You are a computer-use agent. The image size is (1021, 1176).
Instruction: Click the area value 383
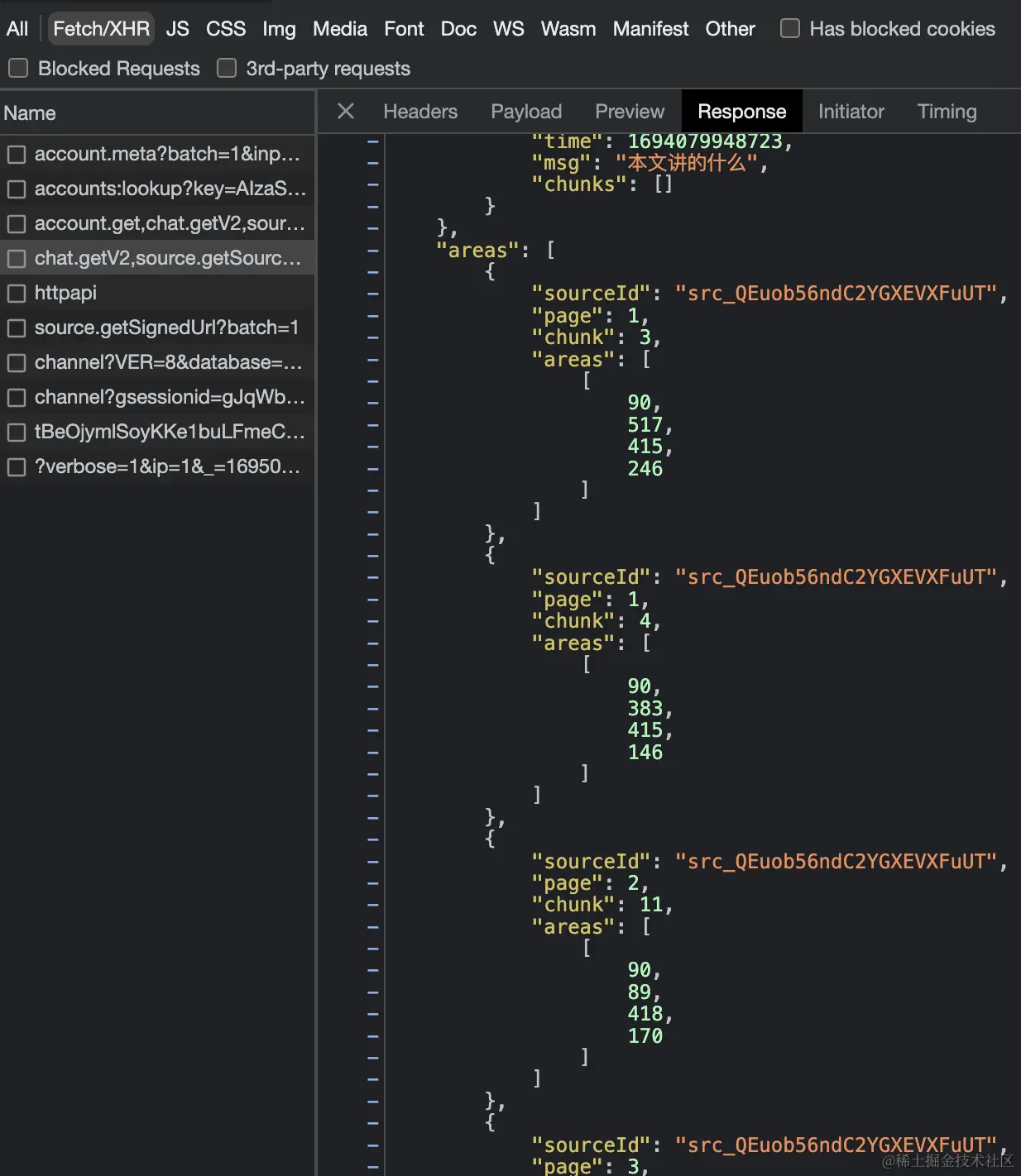pyautogui.click(x=645, y=709)
